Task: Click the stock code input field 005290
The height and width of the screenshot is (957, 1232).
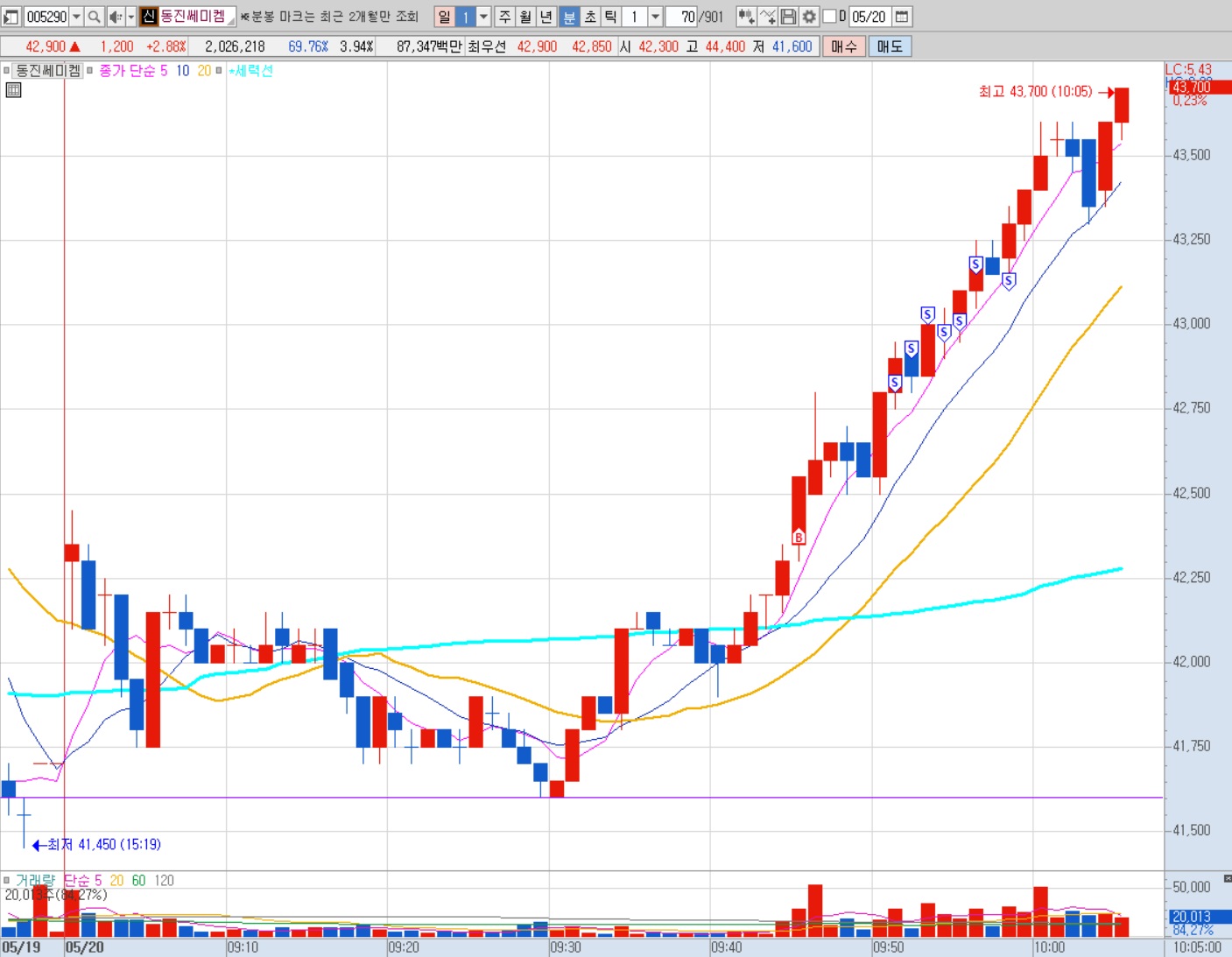Action: pos(46,17)
